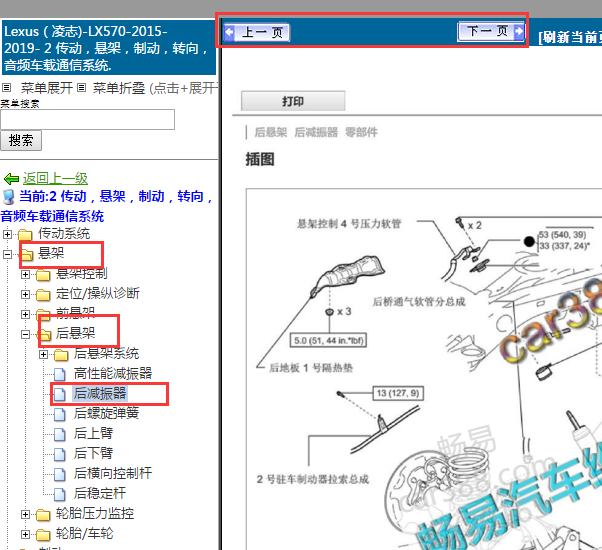Click the folder icon beside 定位/操纵诊断

coord(43,294)
